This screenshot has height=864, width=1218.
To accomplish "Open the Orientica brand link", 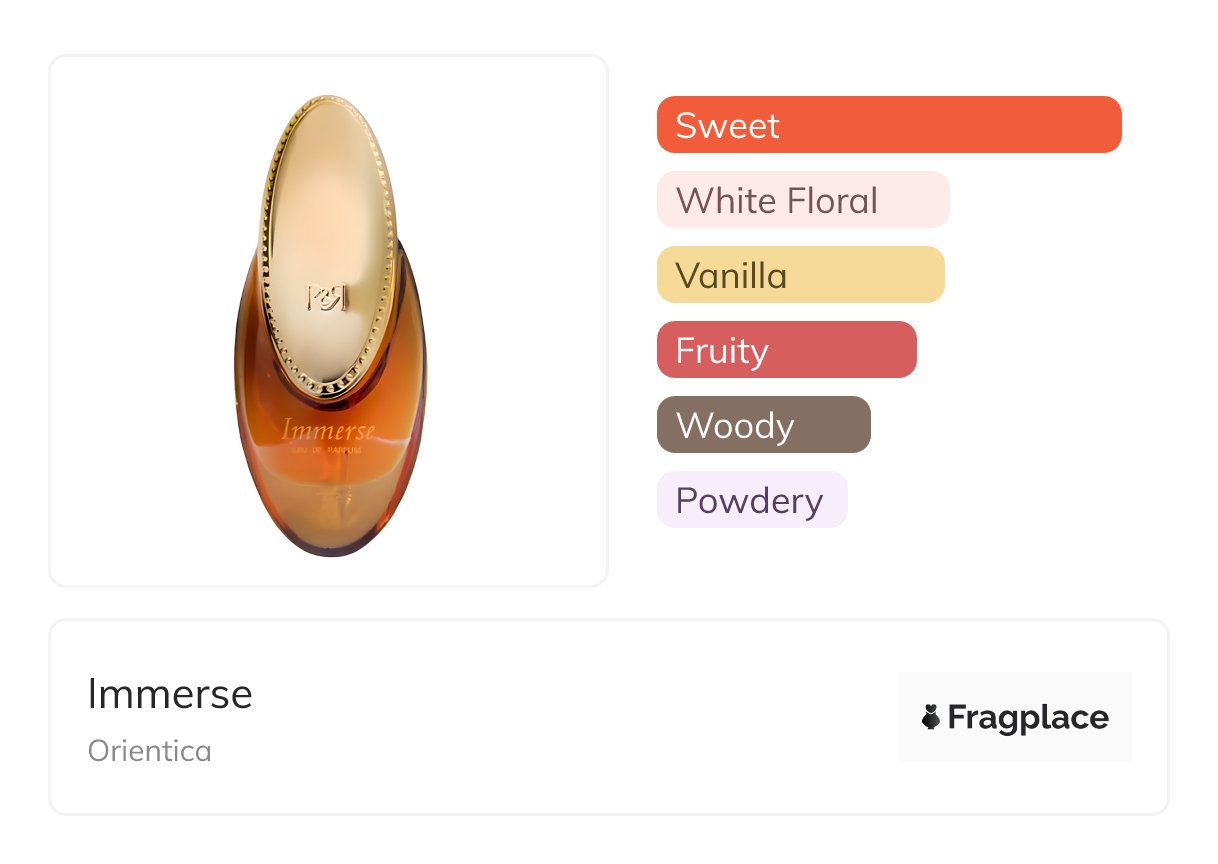I will coord(150,751).
